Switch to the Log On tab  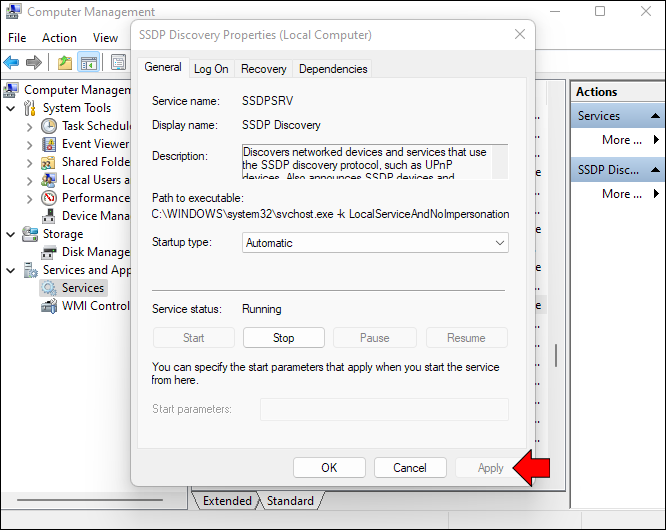(x=211, y=69)
